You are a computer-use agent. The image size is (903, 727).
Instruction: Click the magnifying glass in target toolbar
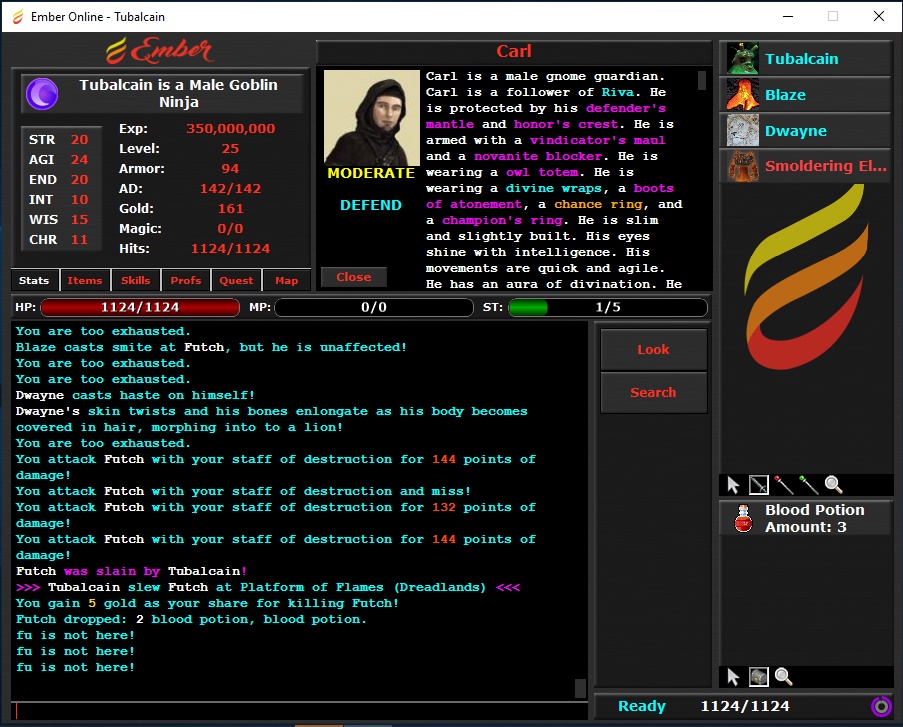(834, 485)
